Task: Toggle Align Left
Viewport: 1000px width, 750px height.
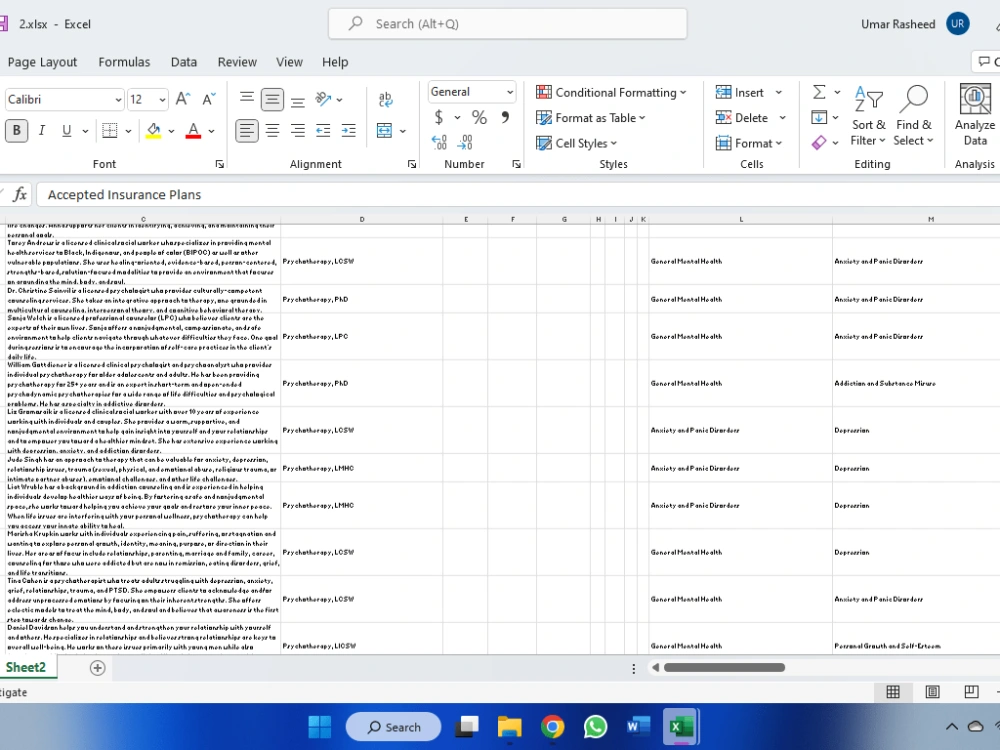Action: coord(247,131)
